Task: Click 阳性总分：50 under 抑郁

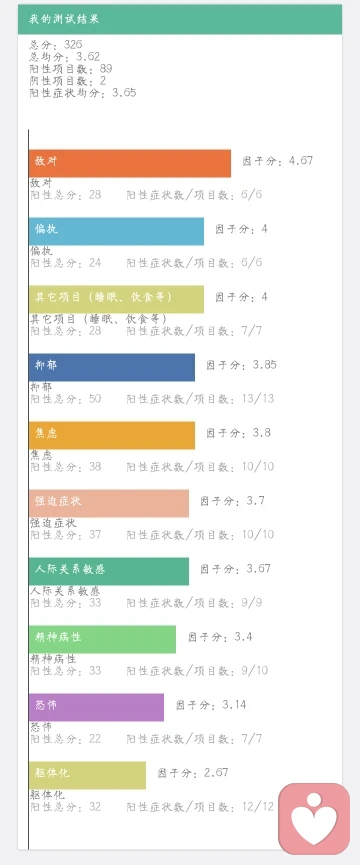Action: click(x=66, y=398)
